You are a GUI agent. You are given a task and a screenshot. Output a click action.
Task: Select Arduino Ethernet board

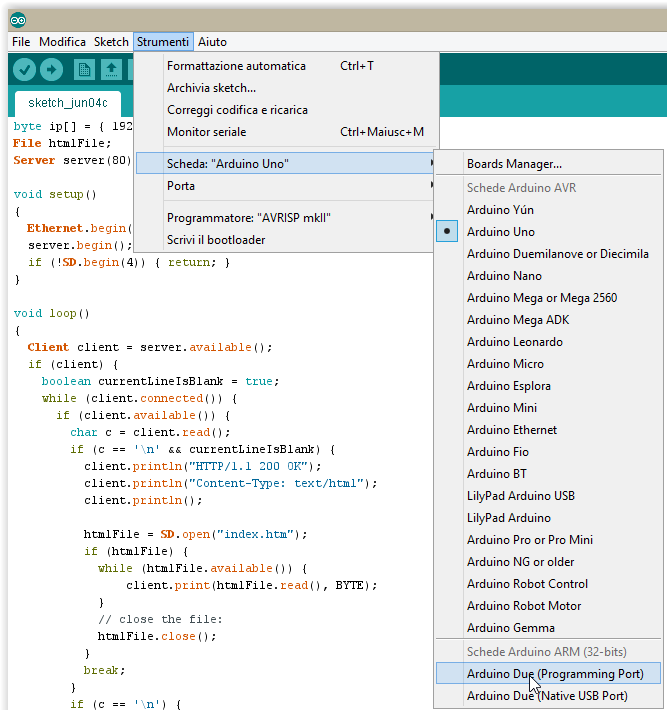click(548, 430)
